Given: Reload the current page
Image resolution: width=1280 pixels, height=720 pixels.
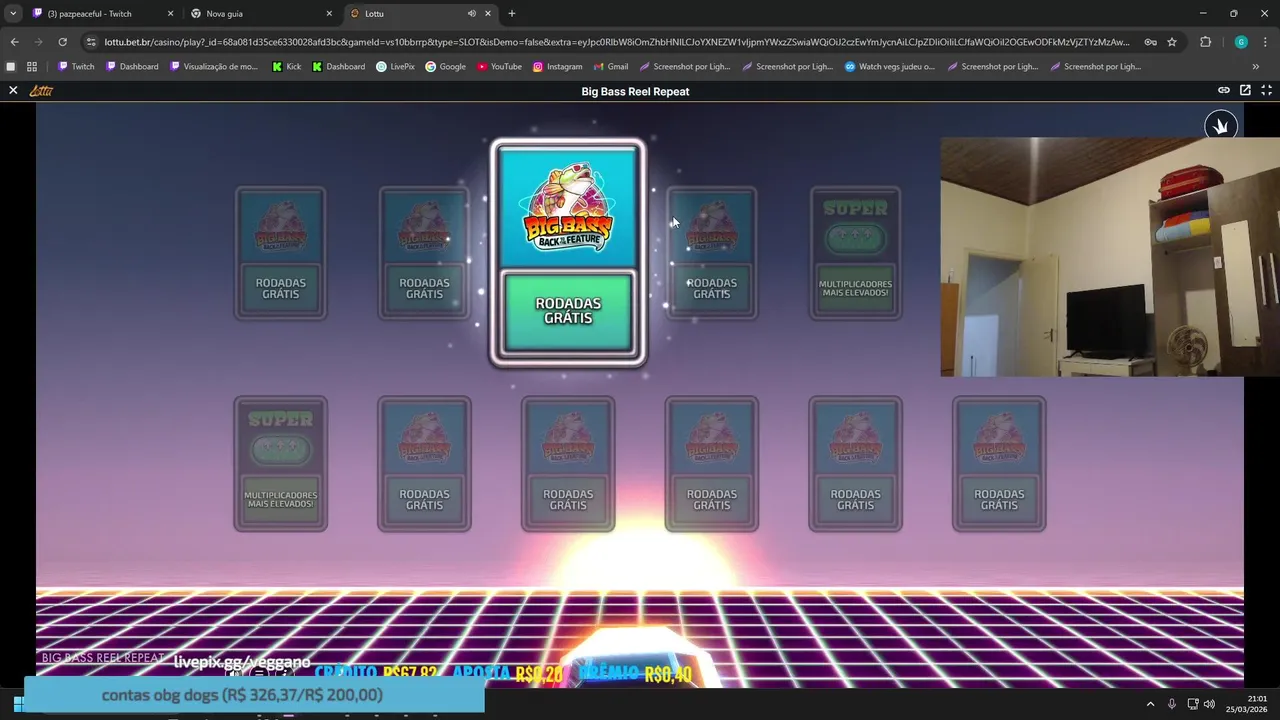Looking at the screenshot, I should (x=62, y=42).
